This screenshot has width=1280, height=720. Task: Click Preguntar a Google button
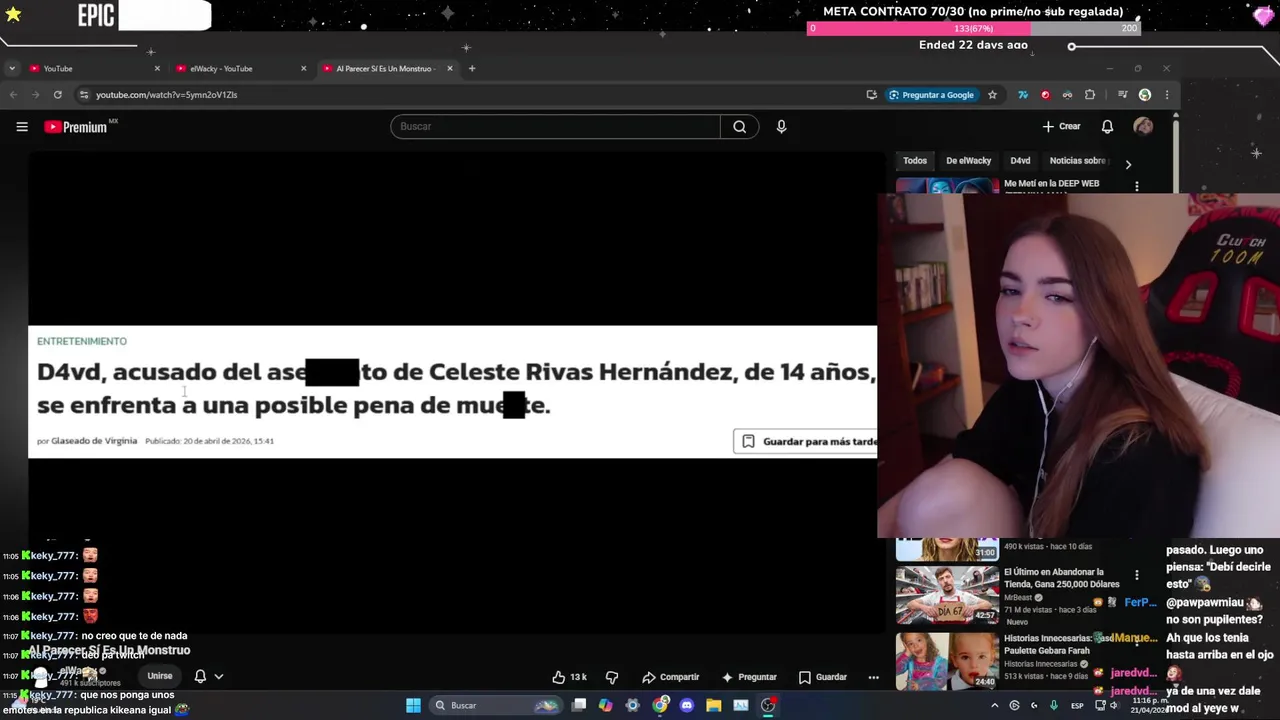coord(931,95)
